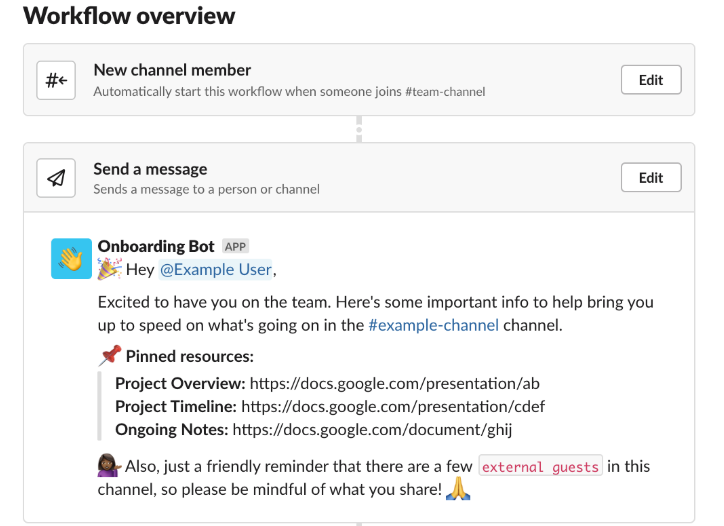Click the @Example User mention
The height and width of the screenshot is (526, 724).
(x=215, y=269)
